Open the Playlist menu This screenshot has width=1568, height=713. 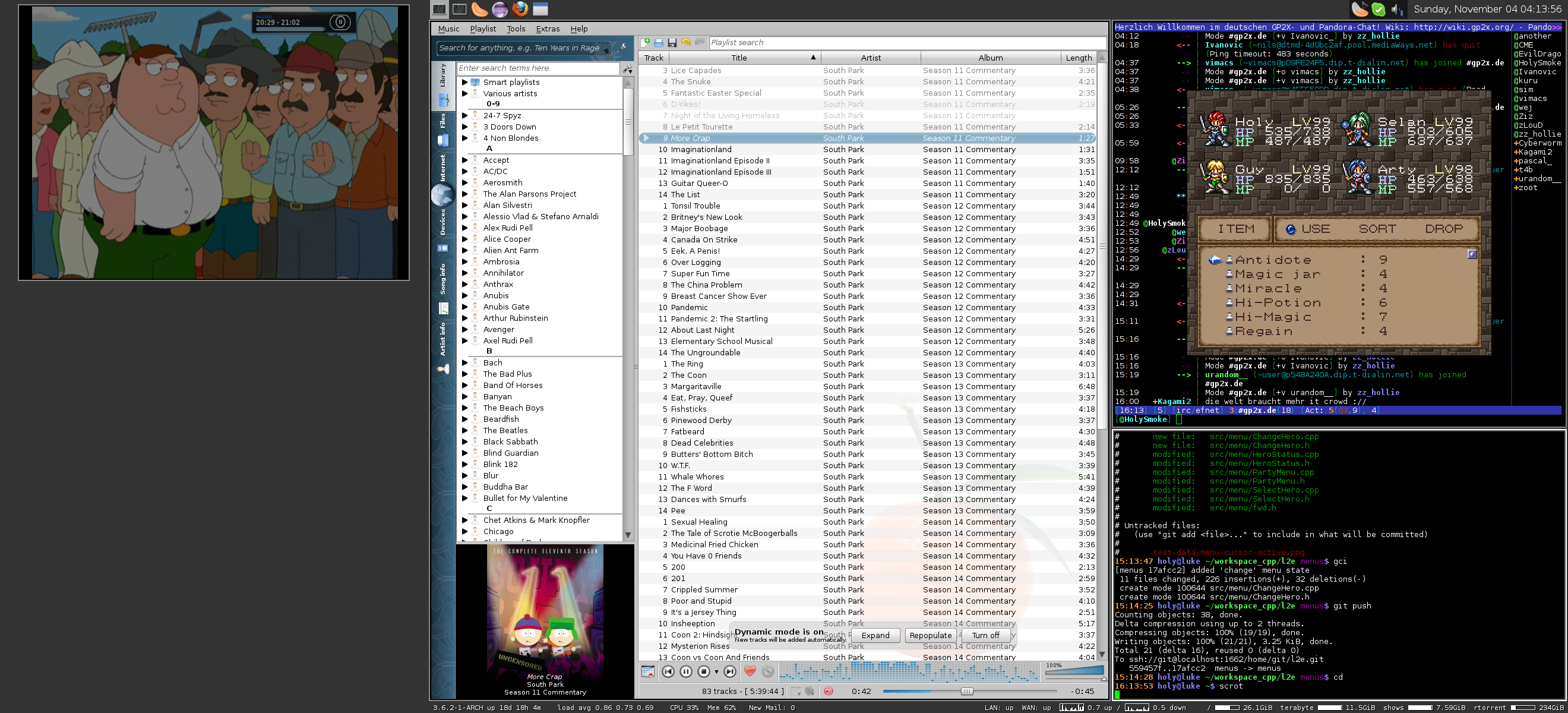click(x=483, y=29)
